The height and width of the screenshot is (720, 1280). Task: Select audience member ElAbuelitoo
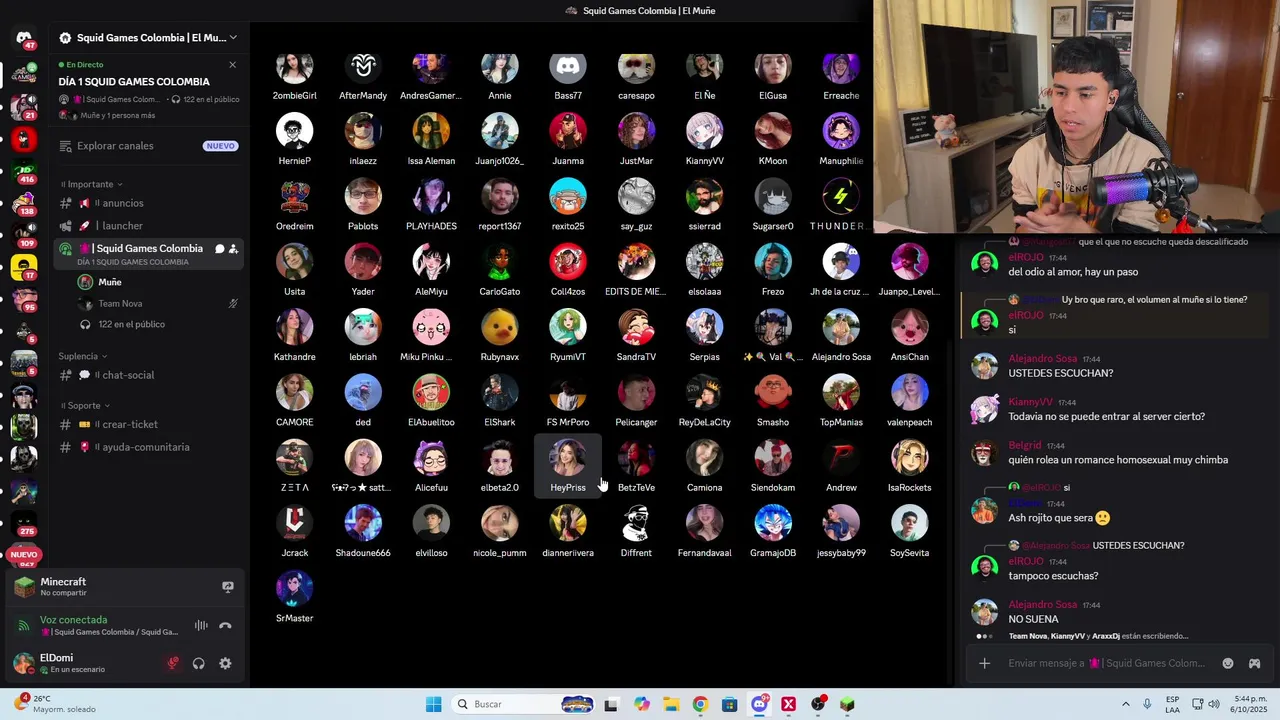431,401
